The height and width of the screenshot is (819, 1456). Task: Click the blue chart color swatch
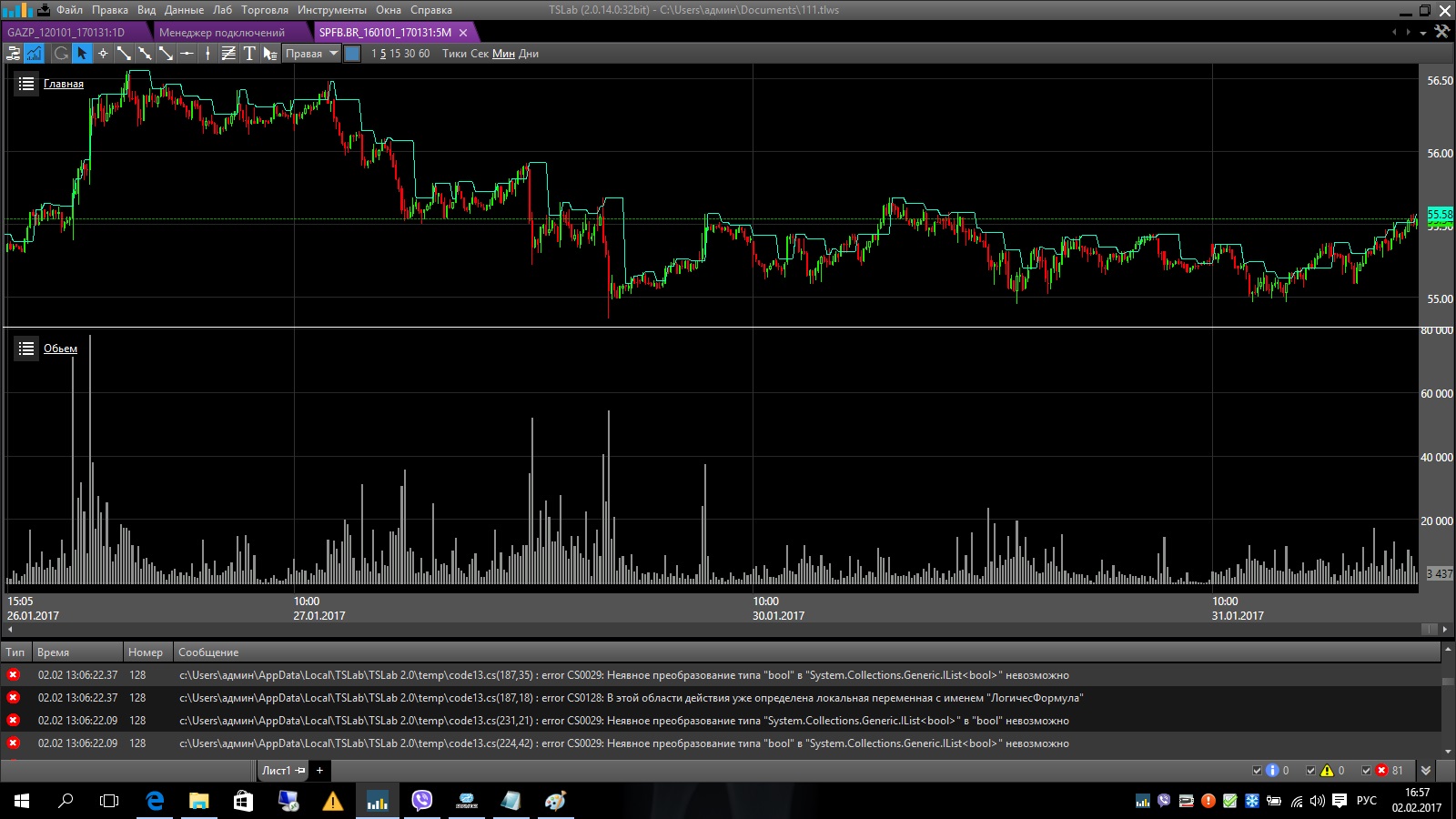point(352,54)
